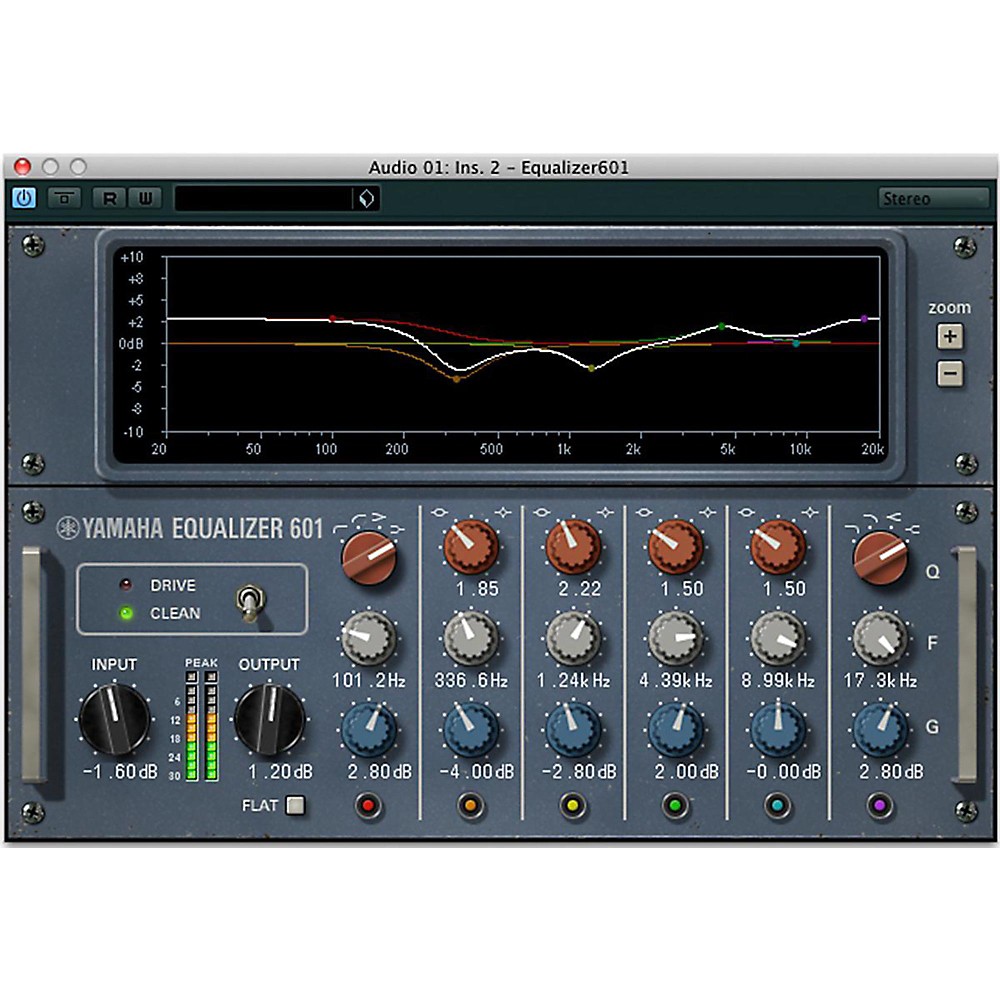Select the yellow band 3 node on graph
Screen dimensions: 1000x1000
pyautogui.click(x=591, y=368)
